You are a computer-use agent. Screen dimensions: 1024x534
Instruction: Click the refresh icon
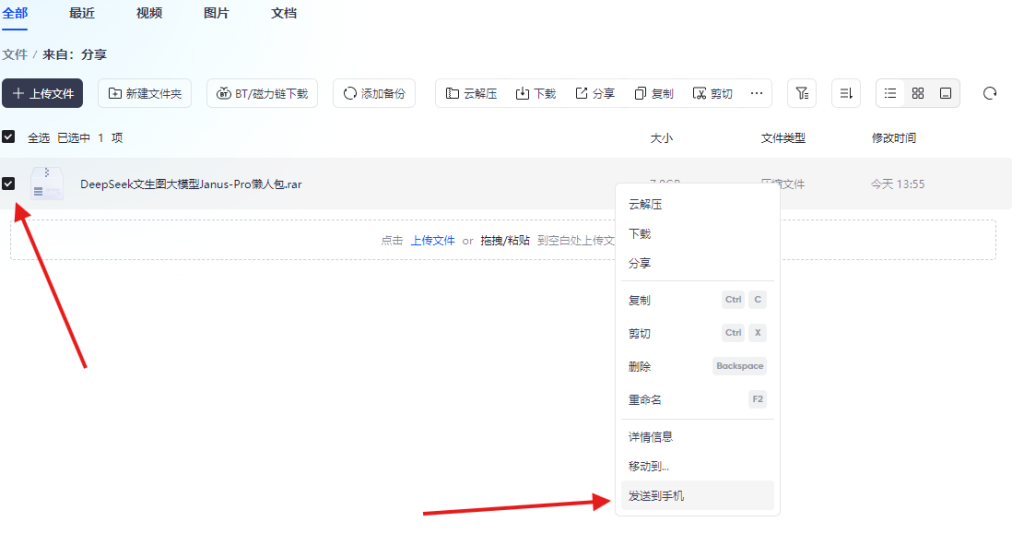(x=990, y=93)
